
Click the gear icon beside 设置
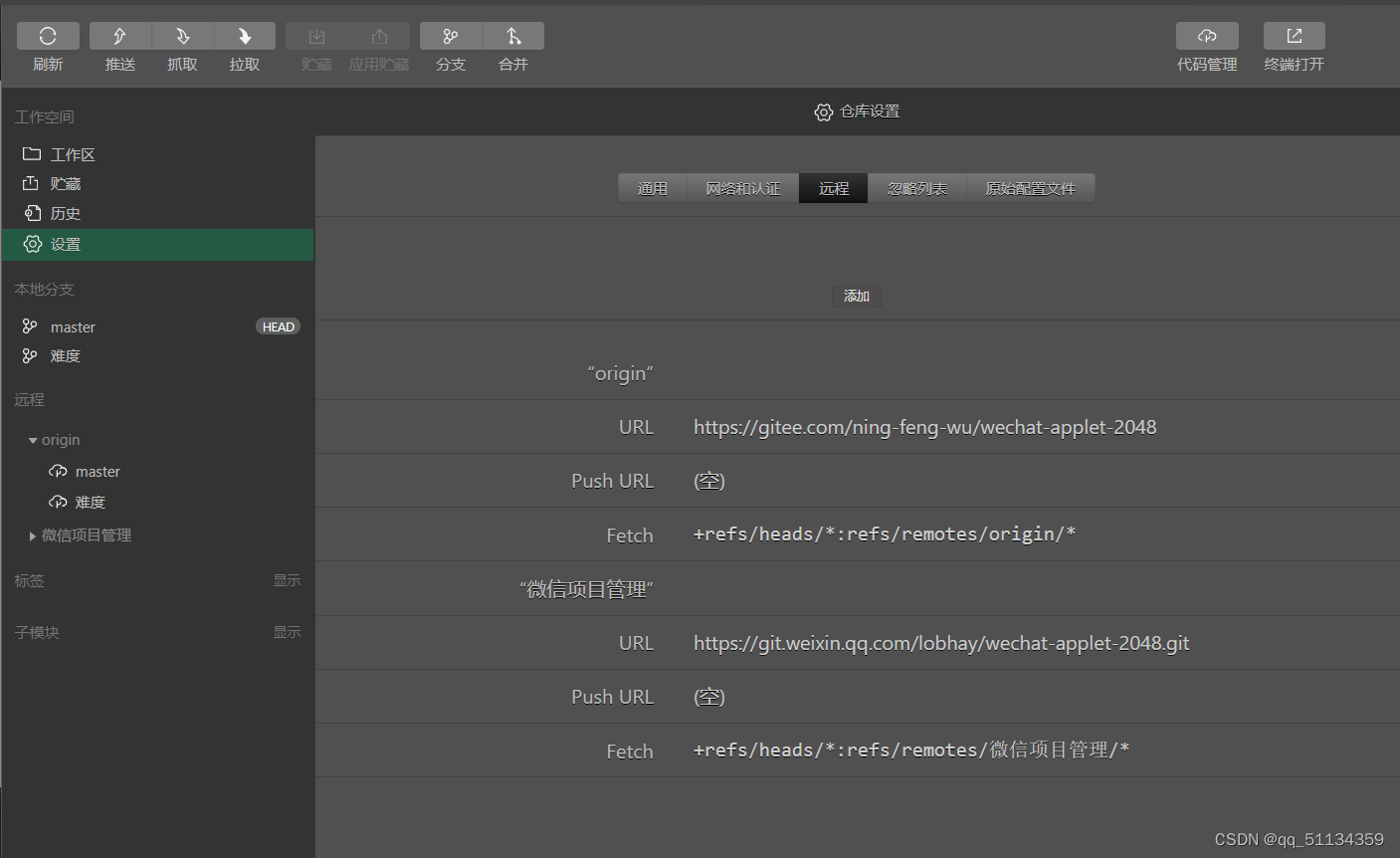click(x=32, y=244)
